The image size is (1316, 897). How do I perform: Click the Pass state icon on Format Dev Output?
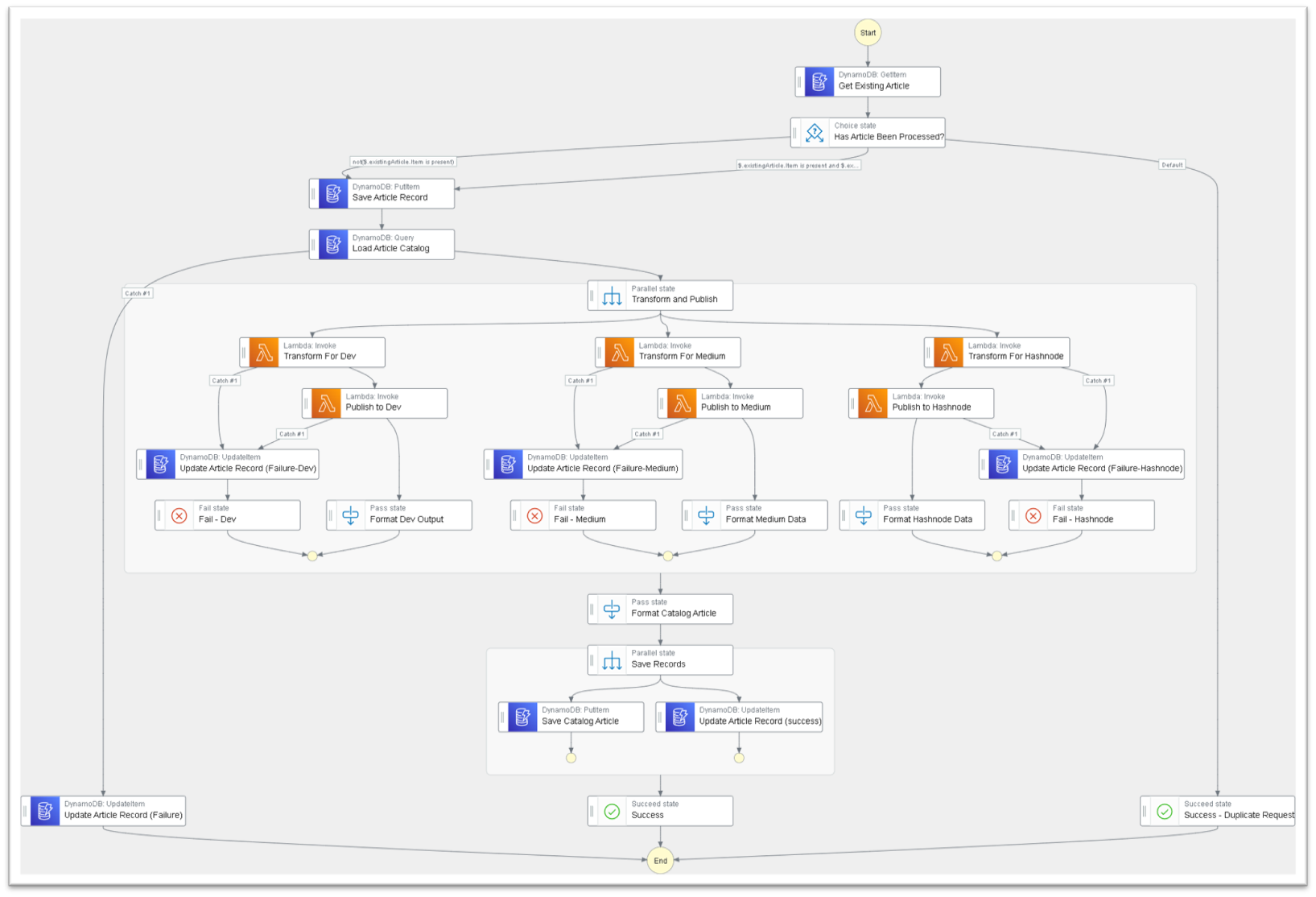(x=351, y=515)
